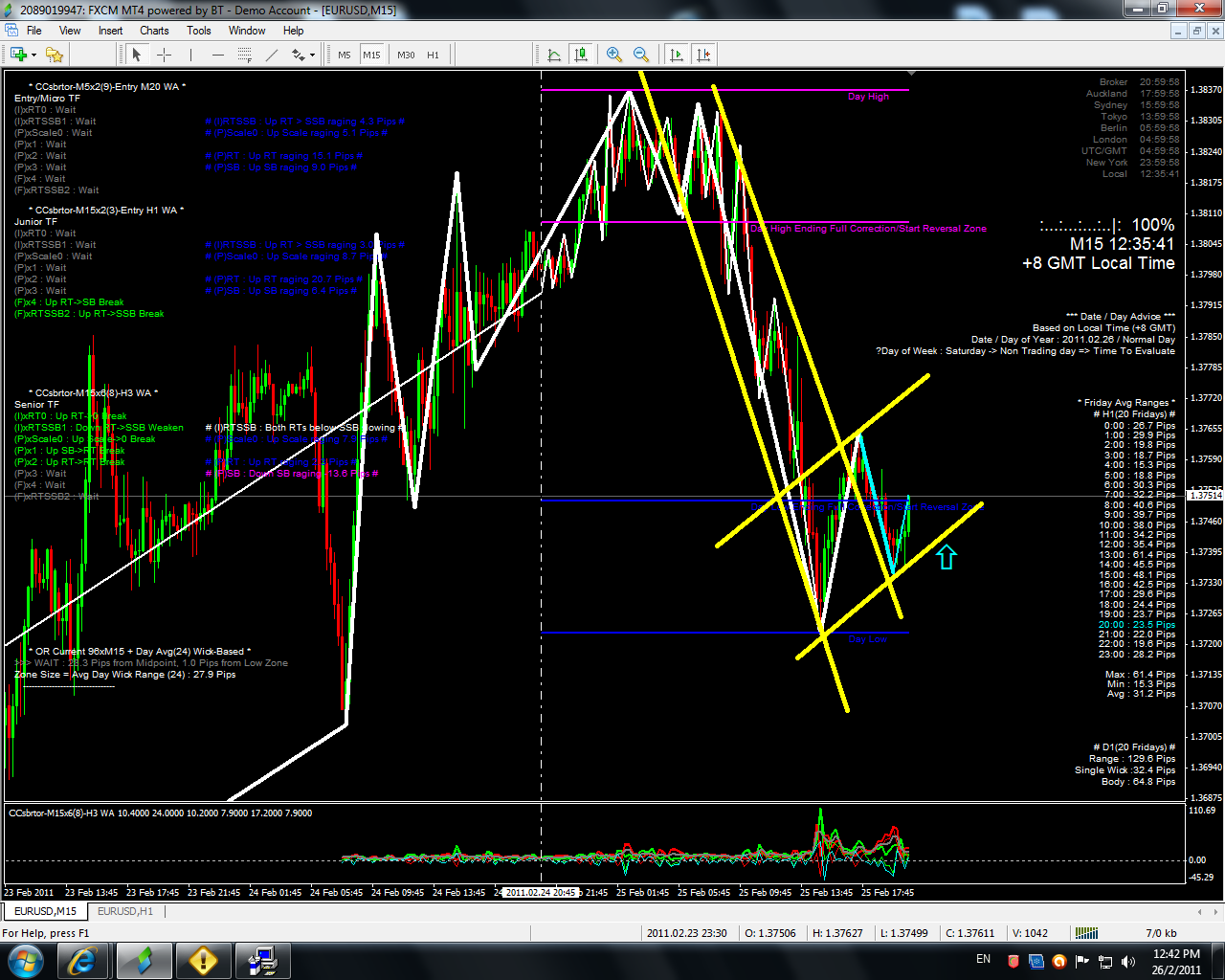Image resolution: width=1225 pixels, height=980 pixels.
Task: Click the connection status bars icon
Action: [x=1085, y=933]
